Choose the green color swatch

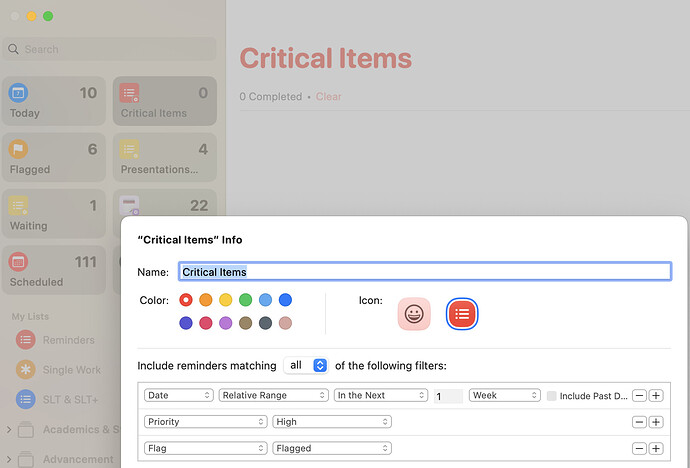(246, 300)
